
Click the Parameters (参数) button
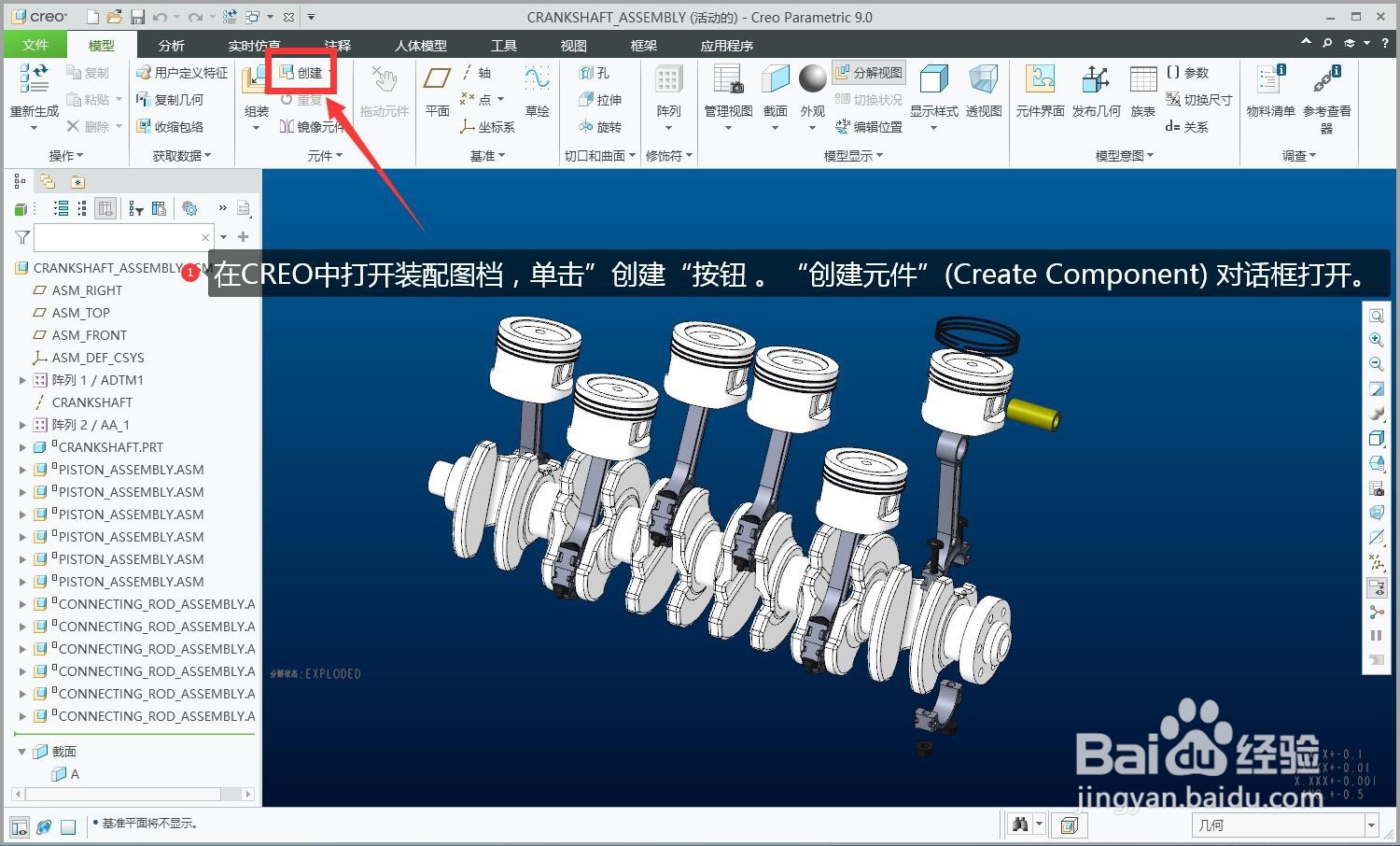1187,73
